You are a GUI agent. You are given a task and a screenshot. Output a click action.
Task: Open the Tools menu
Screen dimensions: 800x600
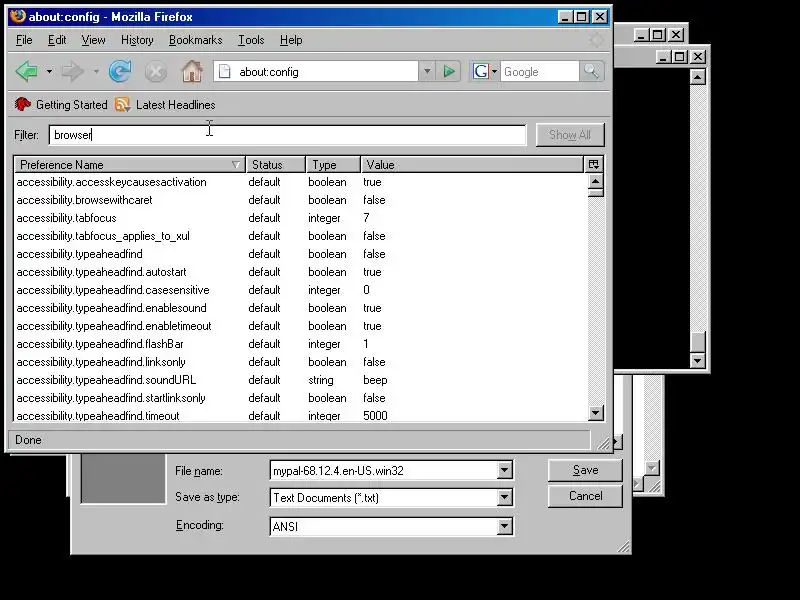(x=251, y=40)
